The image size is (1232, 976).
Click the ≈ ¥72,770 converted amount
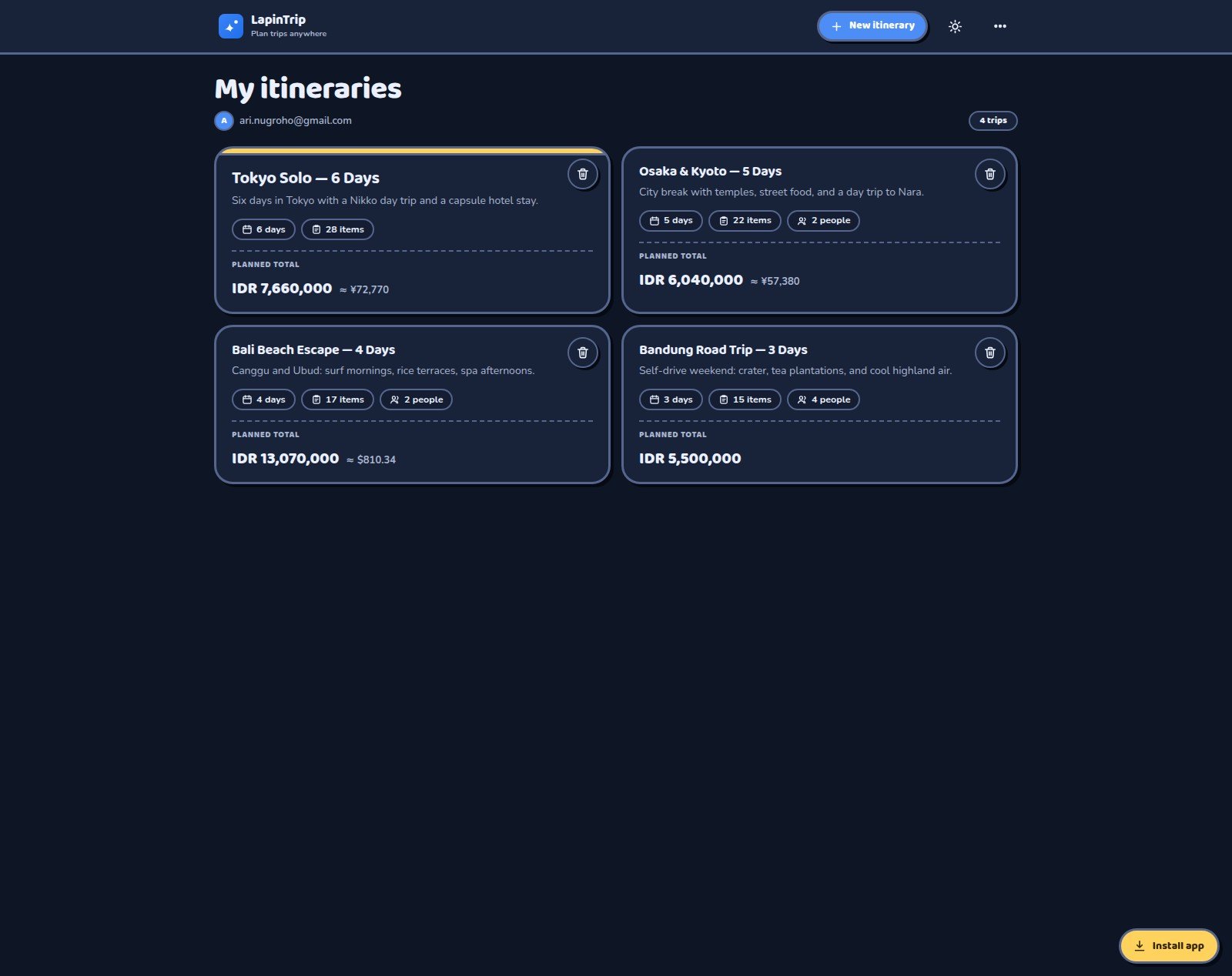364,290
